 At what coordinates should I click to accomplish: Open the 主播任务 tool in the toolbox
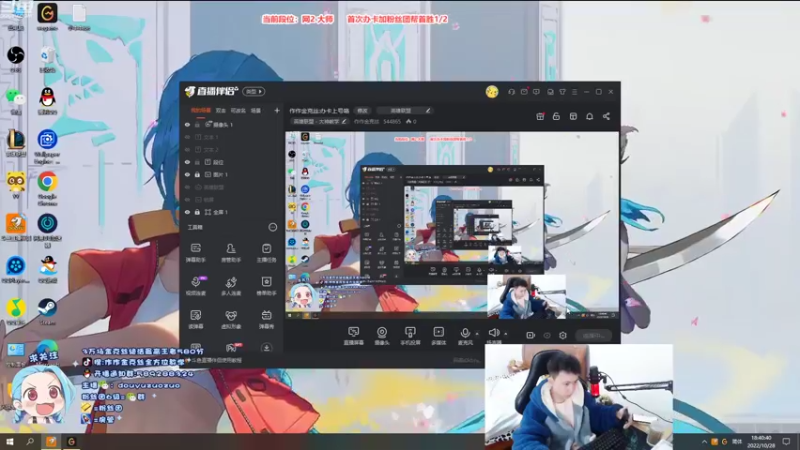pyautogui.click(x=266, y=253)
